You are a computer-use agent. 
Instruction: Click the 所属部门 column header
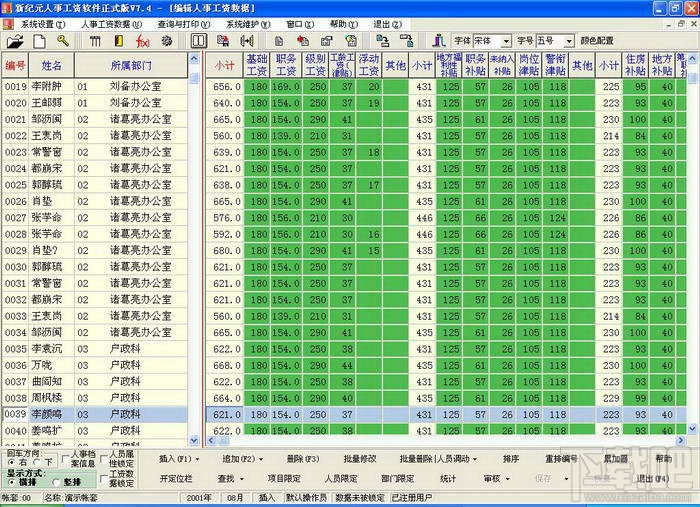coord(131,66)
